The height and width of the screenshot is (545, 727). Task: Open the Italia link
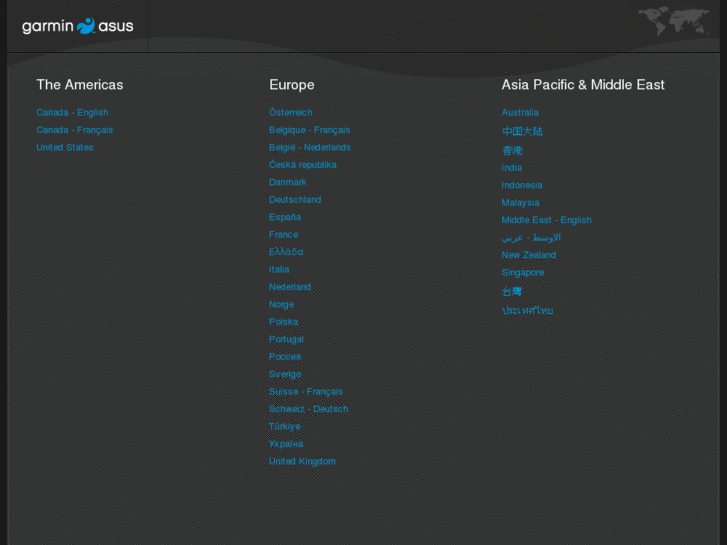279,269
